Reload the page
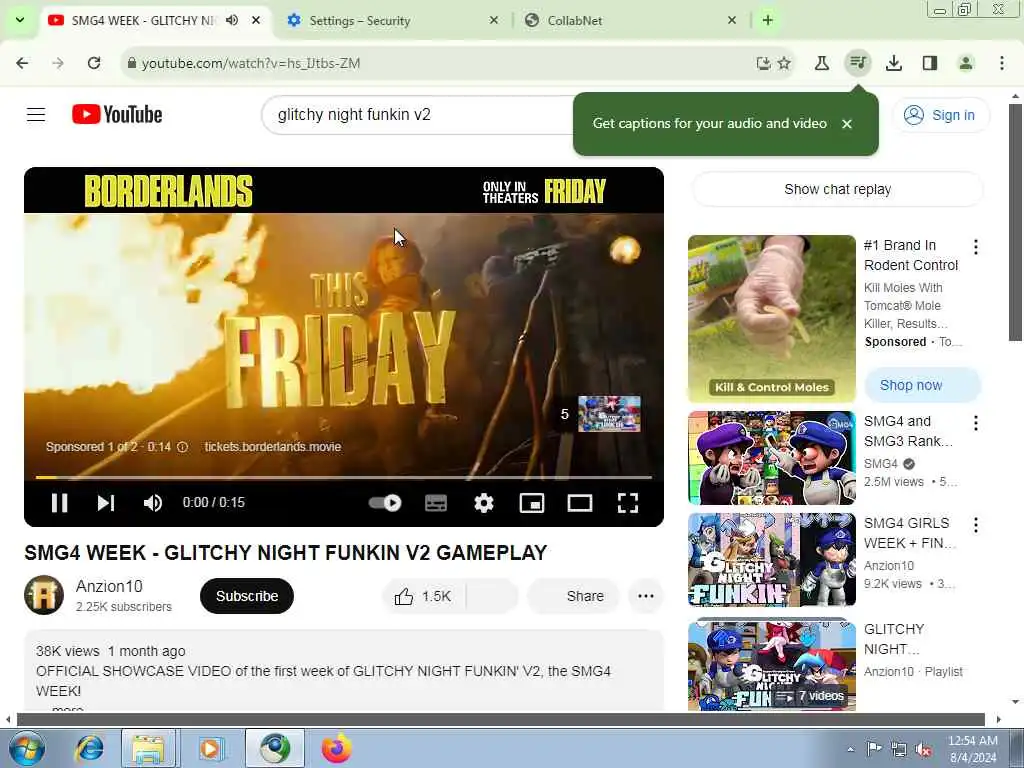 pos(94,63)
